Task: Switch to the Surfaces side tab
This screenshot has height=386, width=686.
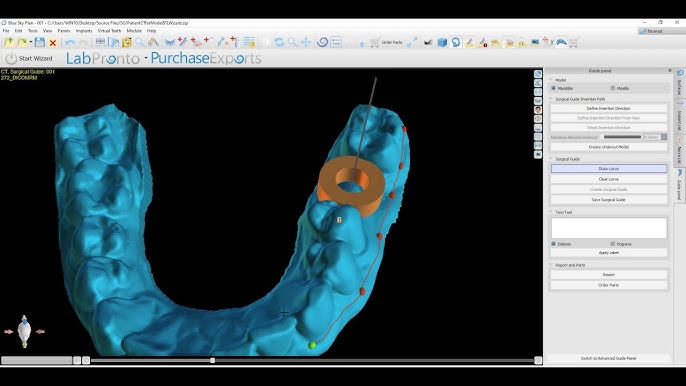Action: click(679, 84)
